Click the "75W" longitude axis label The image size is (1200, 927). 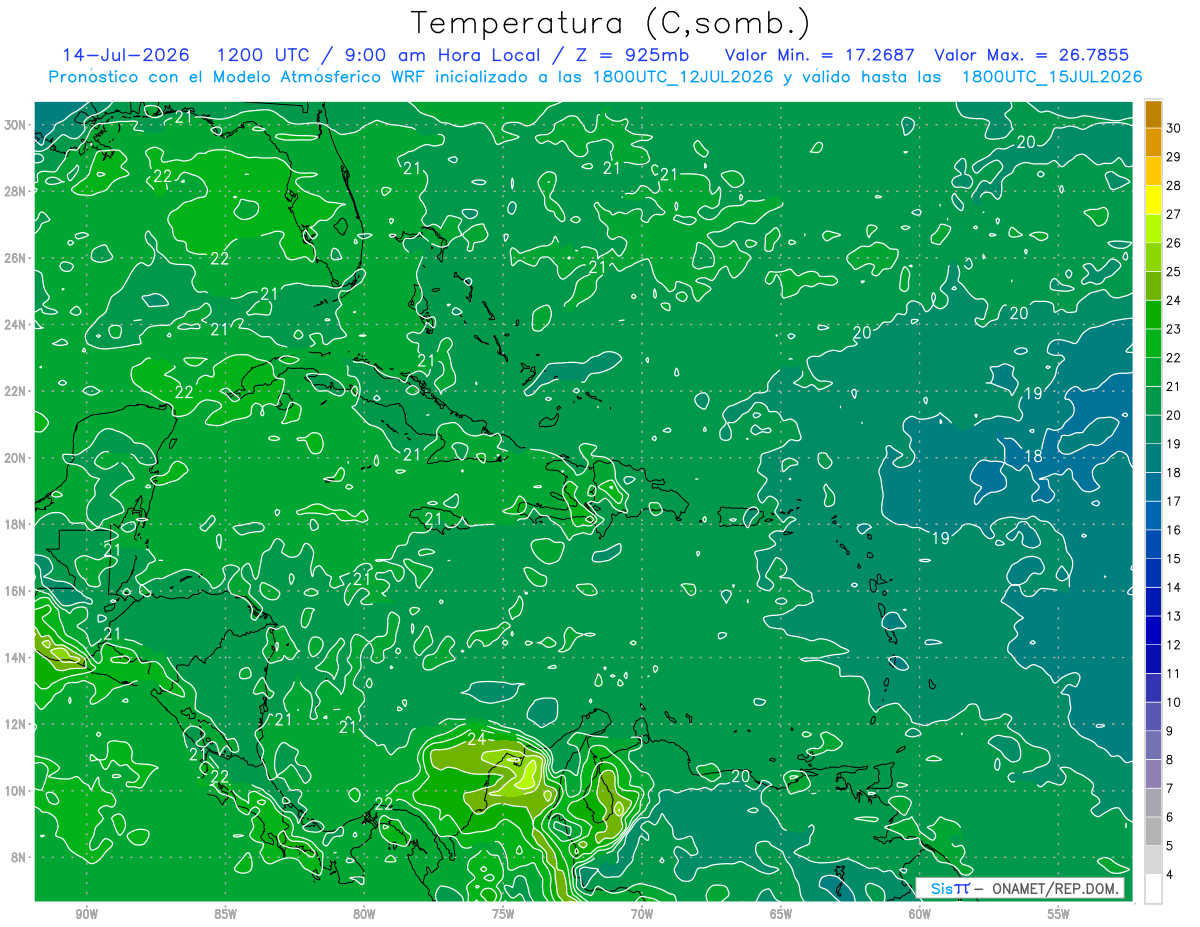pos(503,914)
